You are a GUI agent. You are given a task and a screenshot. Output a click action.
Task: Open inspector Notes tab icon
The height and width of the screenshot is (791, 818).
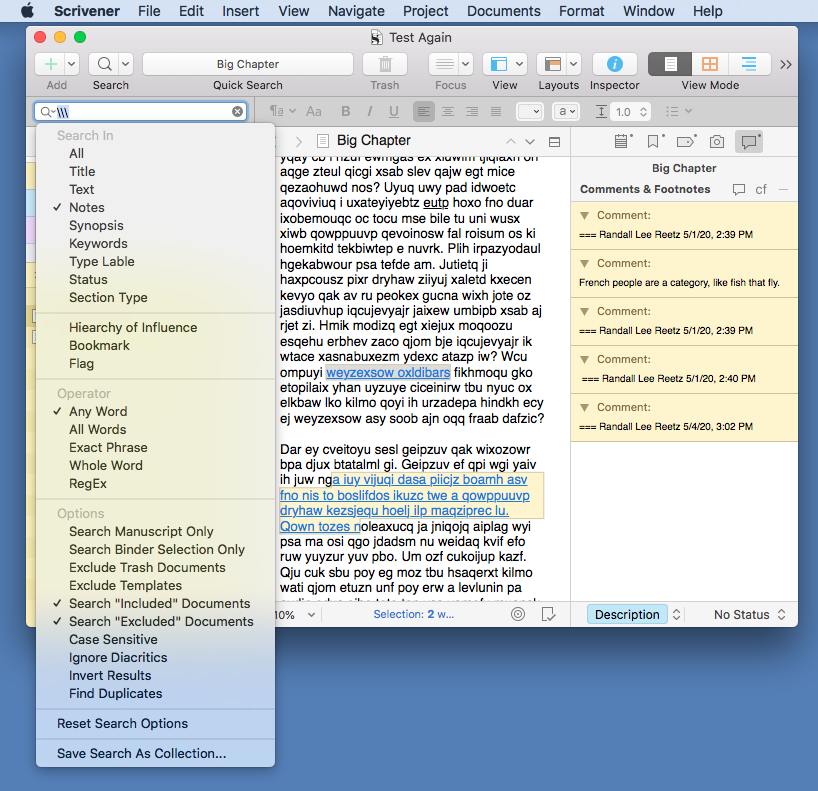pyautogui.click(x=622, y=141)
